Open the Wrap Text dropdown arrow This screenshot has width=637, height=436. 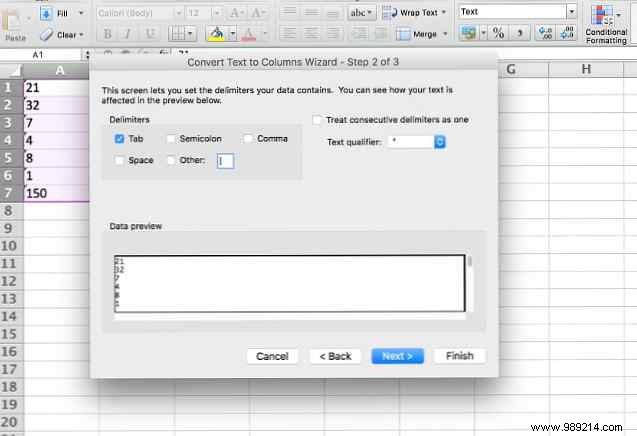click(444, 12)
